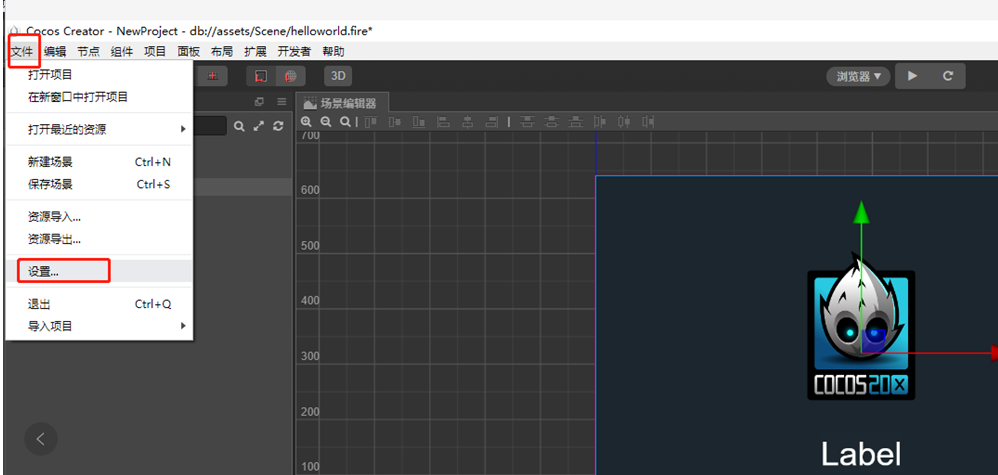
Task: Select 保存场景 menu entry
Action: click(99, 184)
